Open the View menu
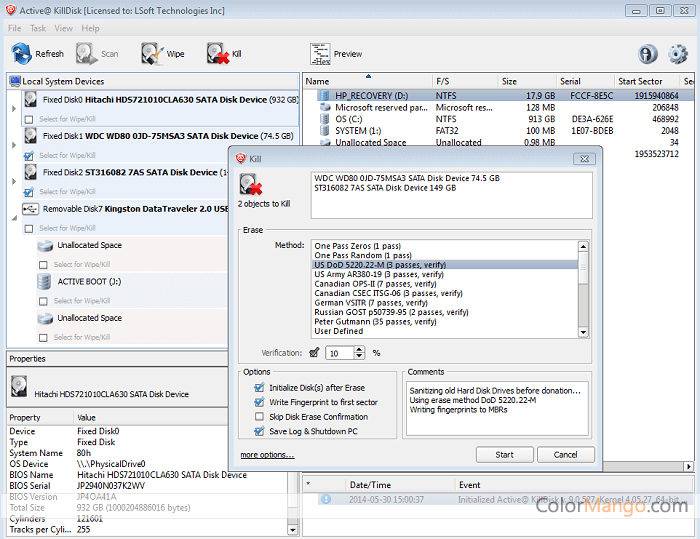The width and height of the screenshot is (700, 539). point(63,28)
